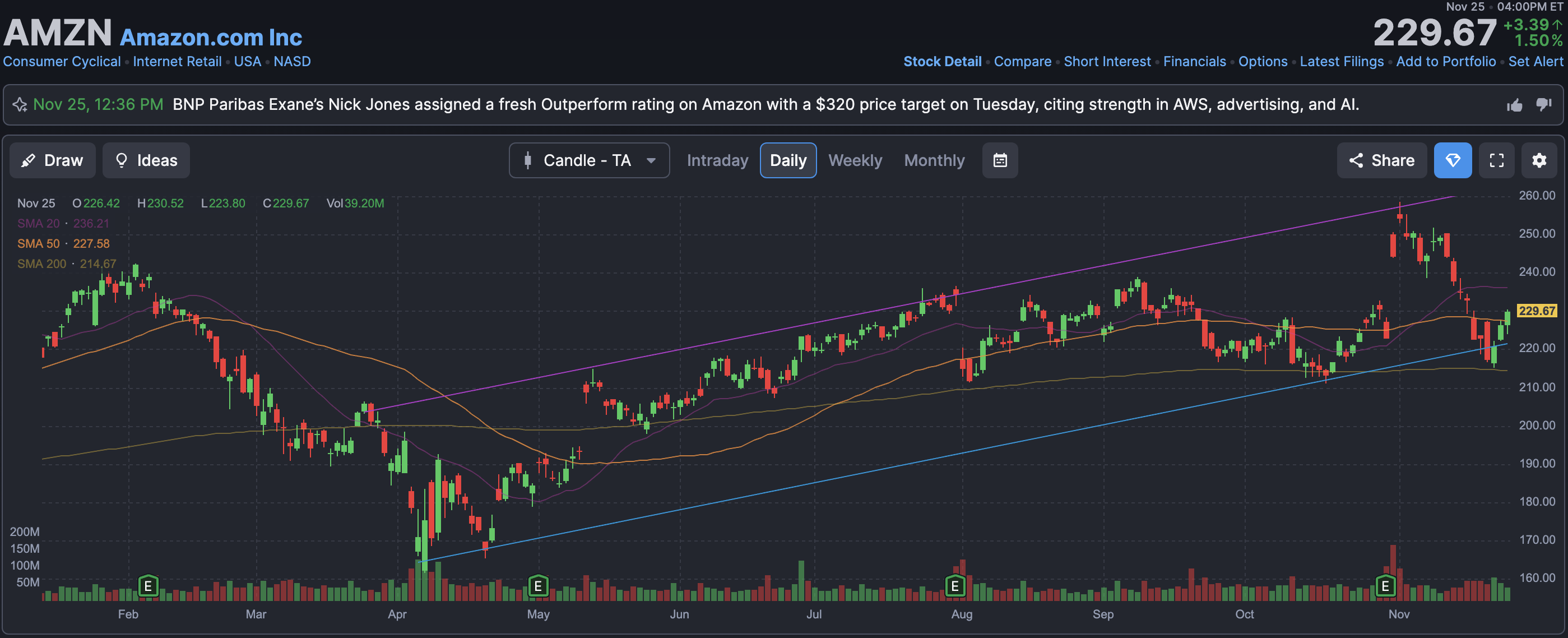
Task: Open the Share options
Action: (x=1381, y=160)
